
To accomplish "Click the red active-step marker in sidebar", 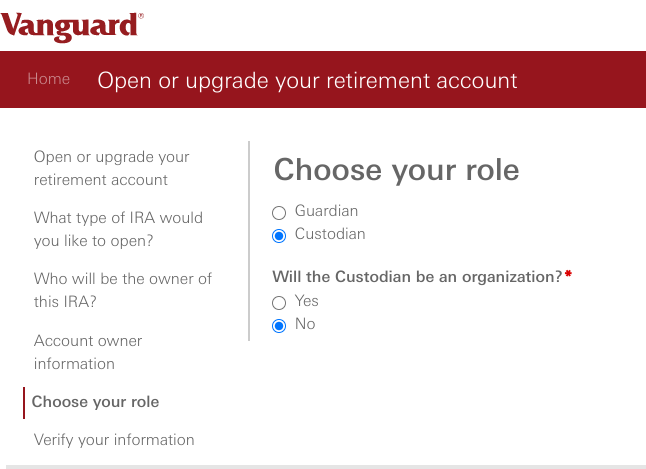I will point(24,402).
